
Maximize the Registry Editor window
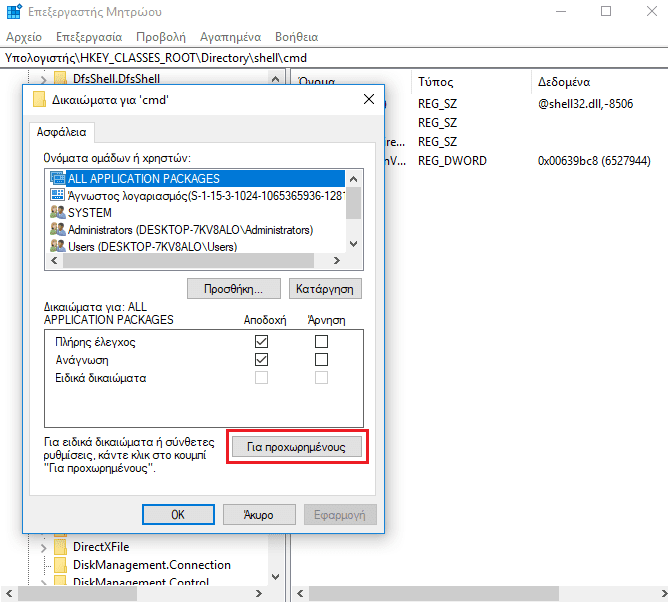click(x=606, y=12)
